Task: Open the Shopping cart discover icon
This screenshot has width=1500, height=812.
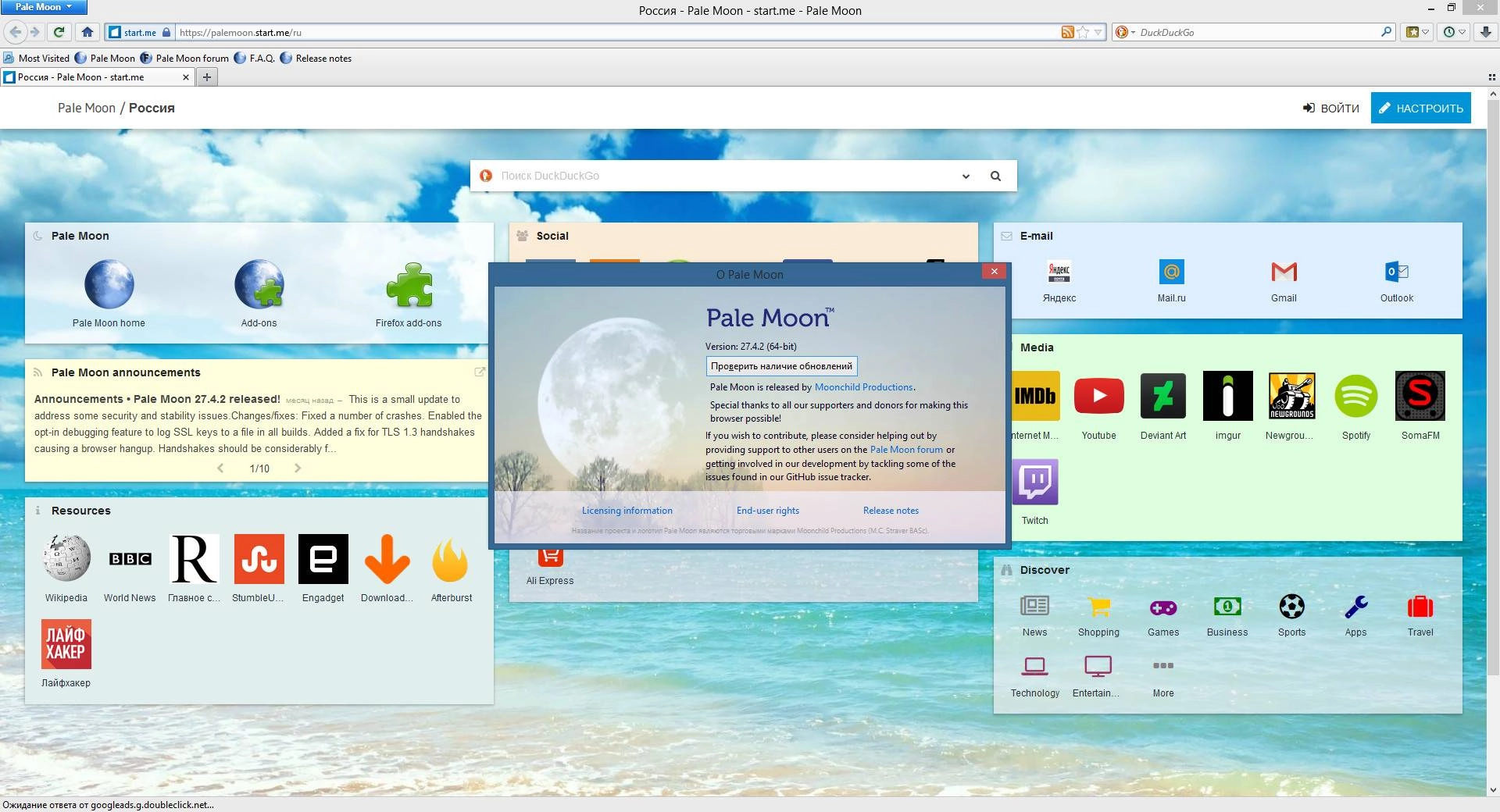Action: 1098,607
